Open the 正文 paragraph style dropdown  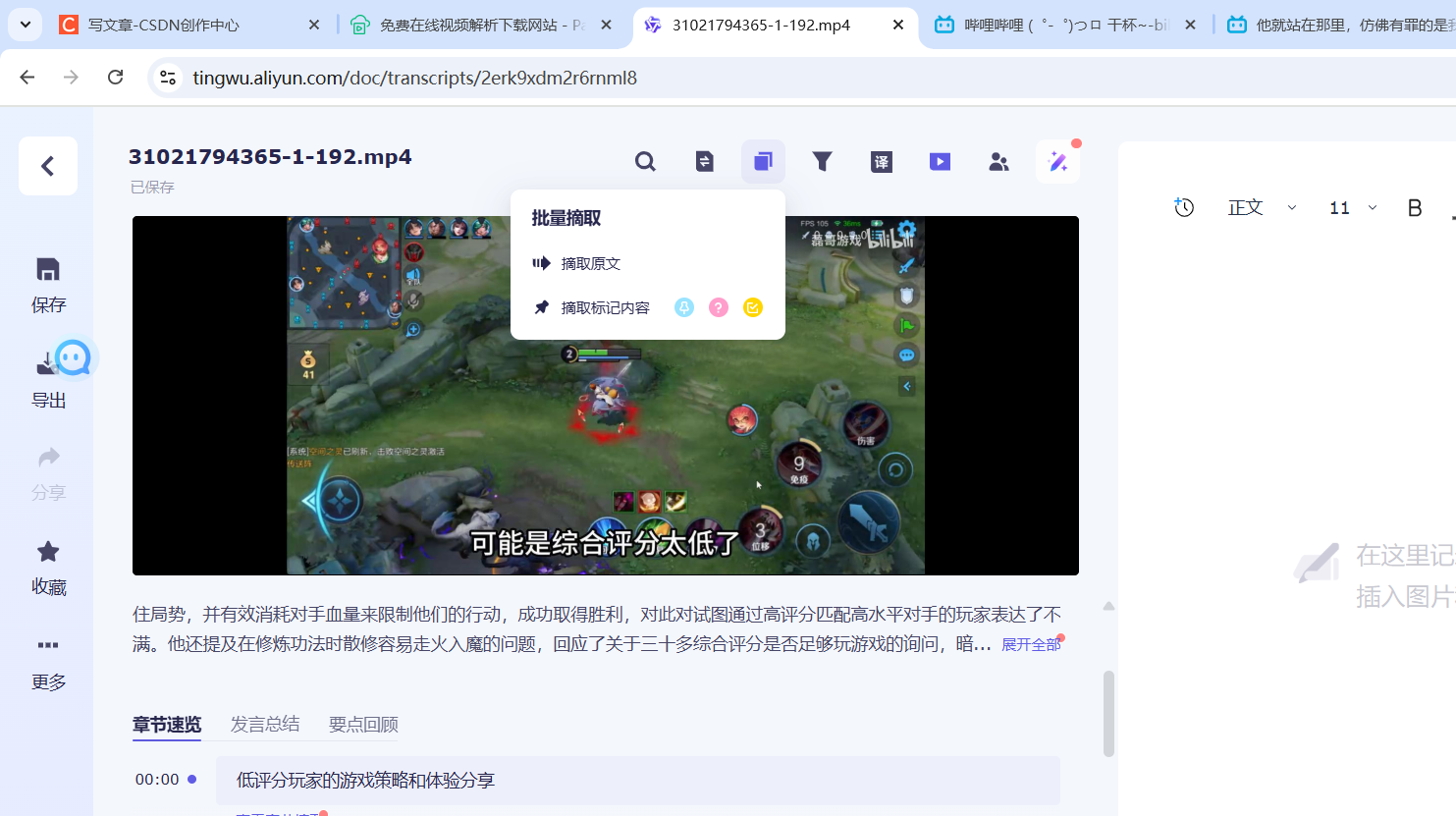click(1262, 207)
